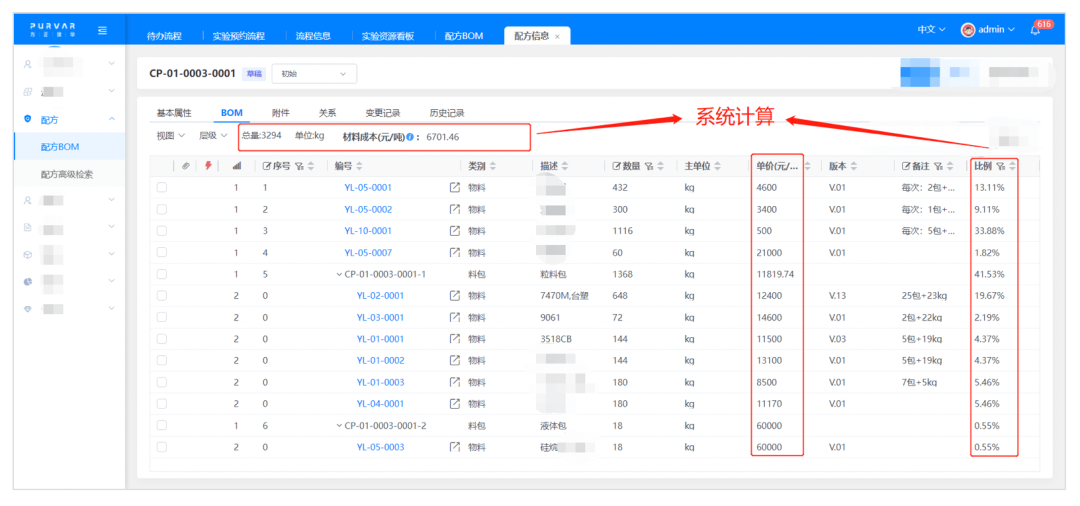The image size is (1080, 506).
Task: Expand the 层级 level dropdown
Action: (212, 136)
